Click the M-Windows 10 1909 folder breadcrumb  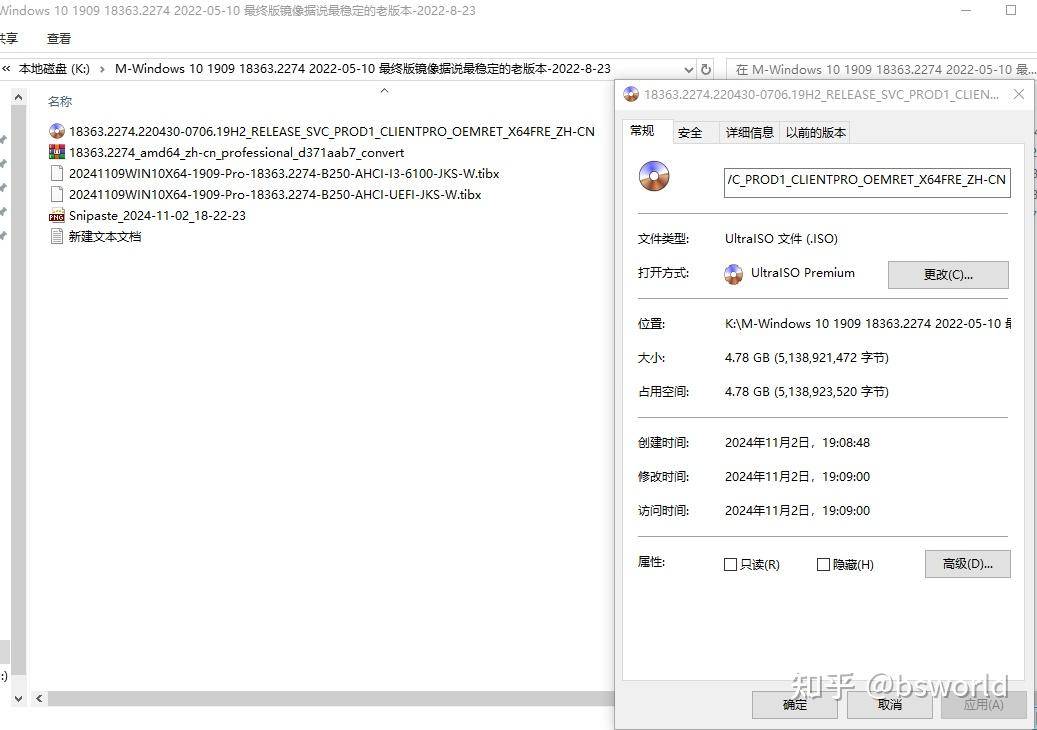[362, 69]
